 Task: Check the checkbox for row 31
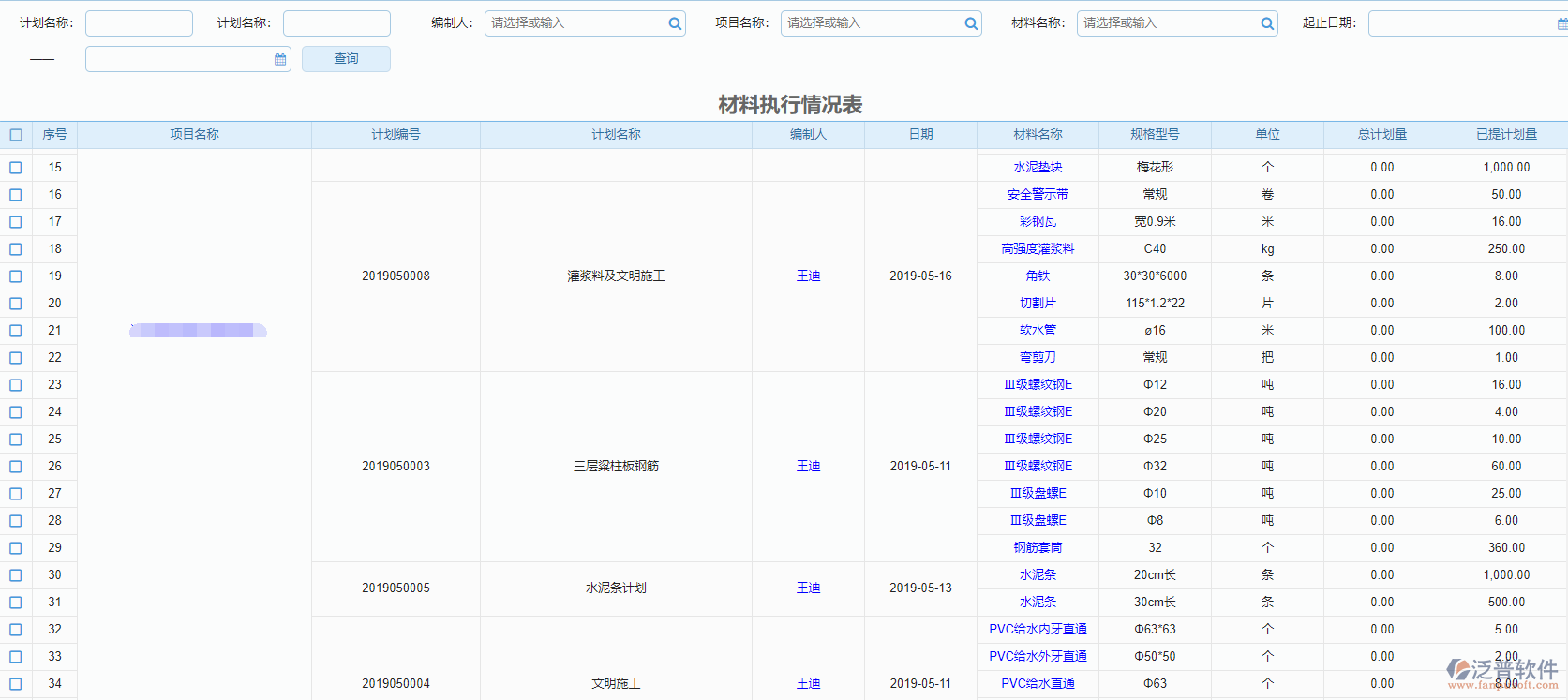tap(16, 603)
